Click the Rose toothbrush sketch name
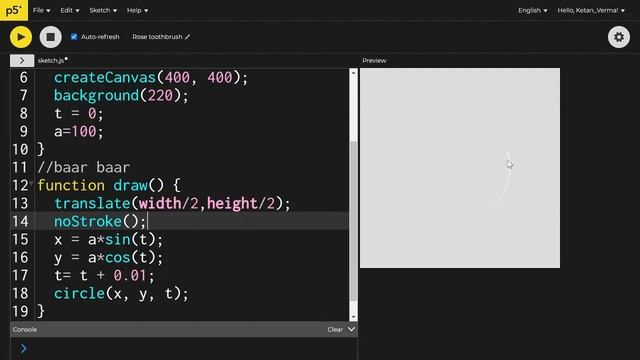This screenshot has width=640, height=360. point(157,37)
